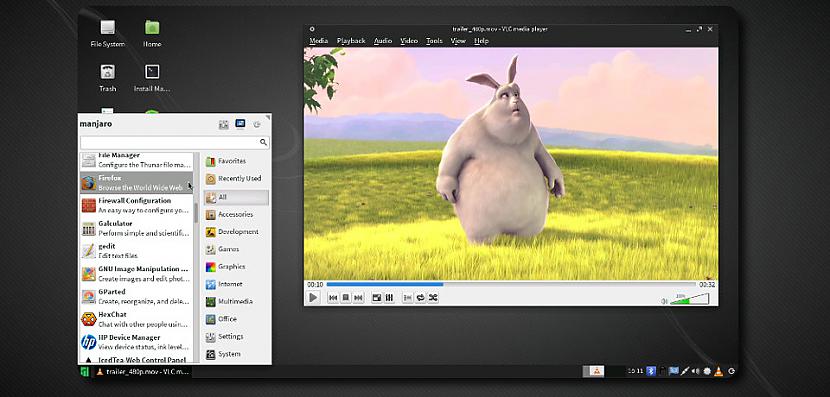Viewport: 830px width, 397px height.
Task: Skip to next track in VLC
Action: click(358, 298)
